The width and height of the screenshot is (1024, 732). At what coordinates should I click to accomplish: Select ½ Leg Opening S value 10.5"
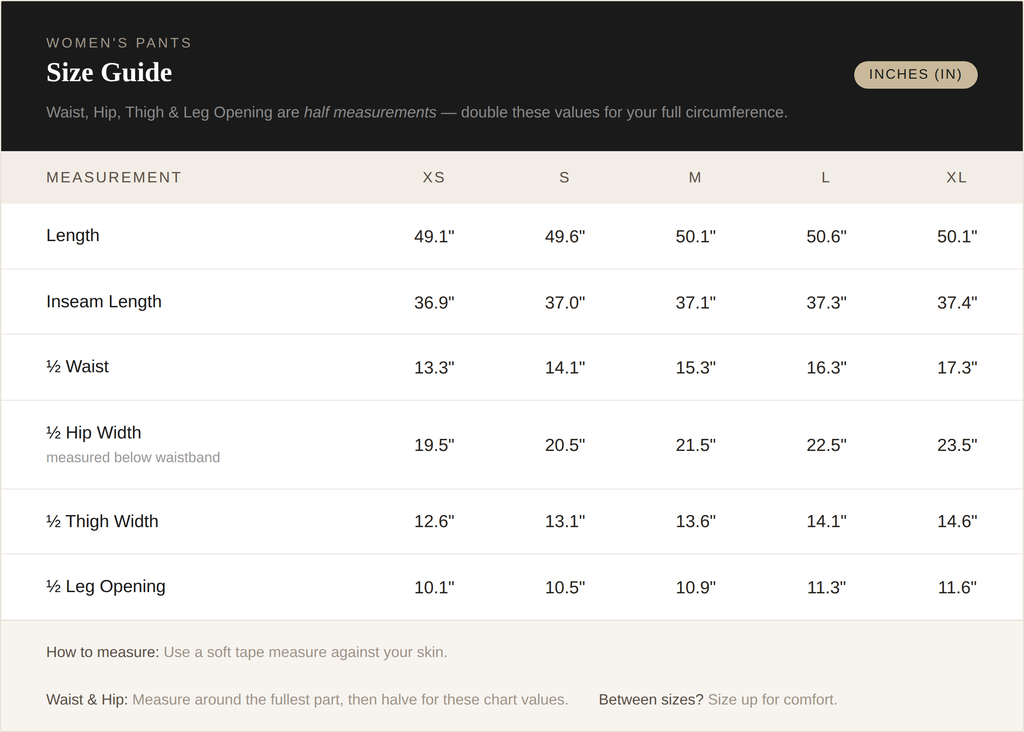565,588
